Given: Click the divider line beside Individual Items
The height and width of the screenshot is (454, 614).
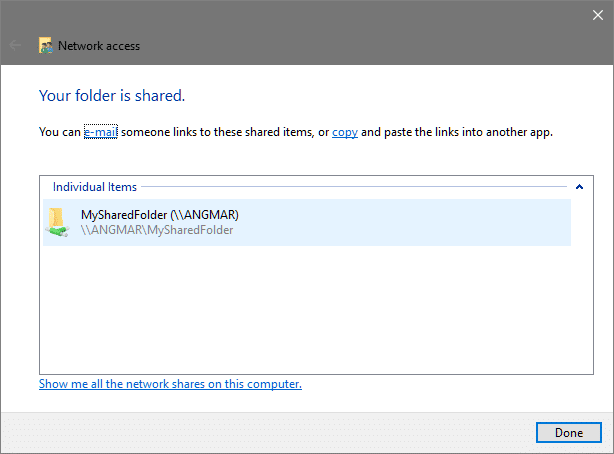Looking at the screenshot, I should (x=354, y=187).
